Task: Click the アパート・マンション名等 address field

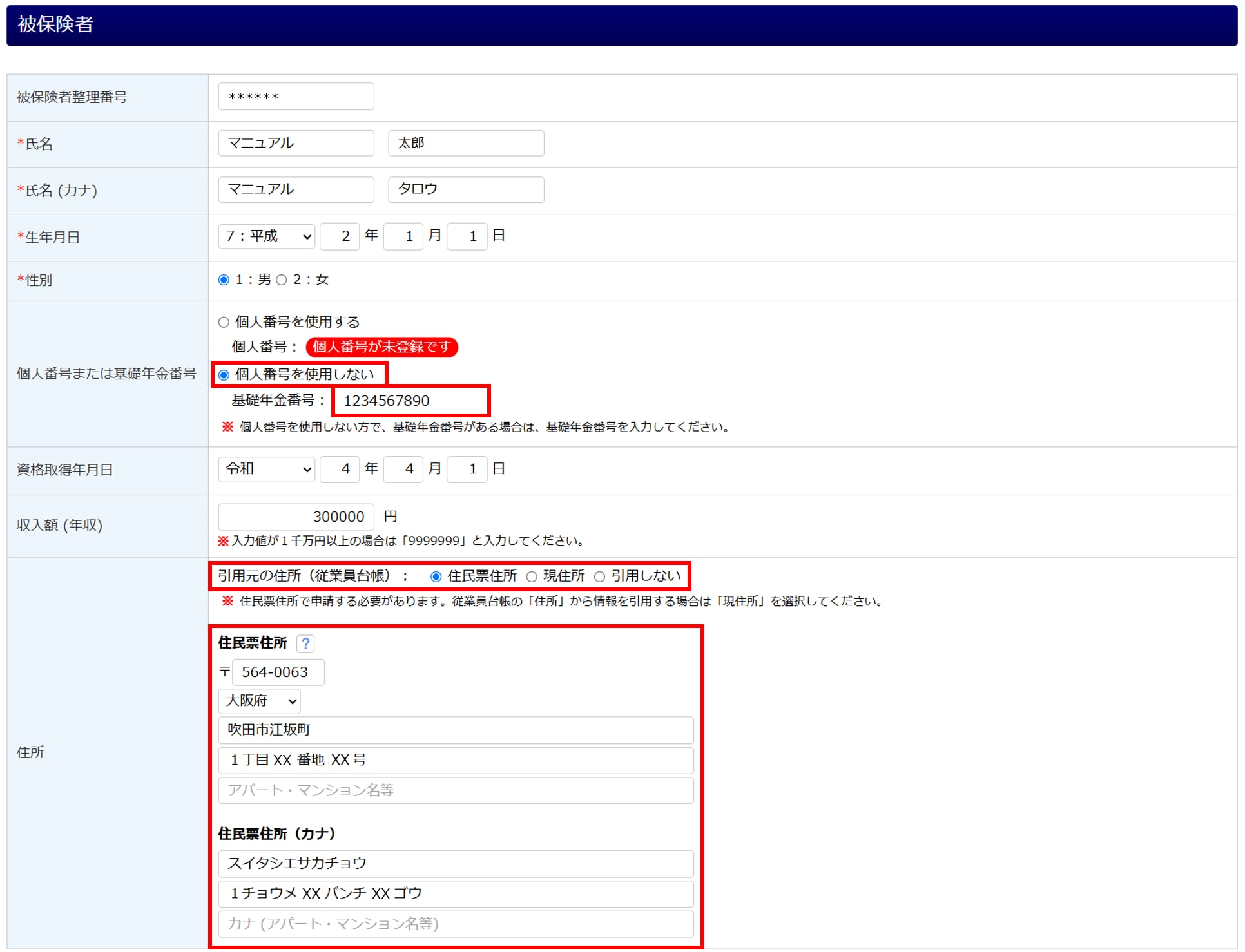Action: tap(456, 790)
